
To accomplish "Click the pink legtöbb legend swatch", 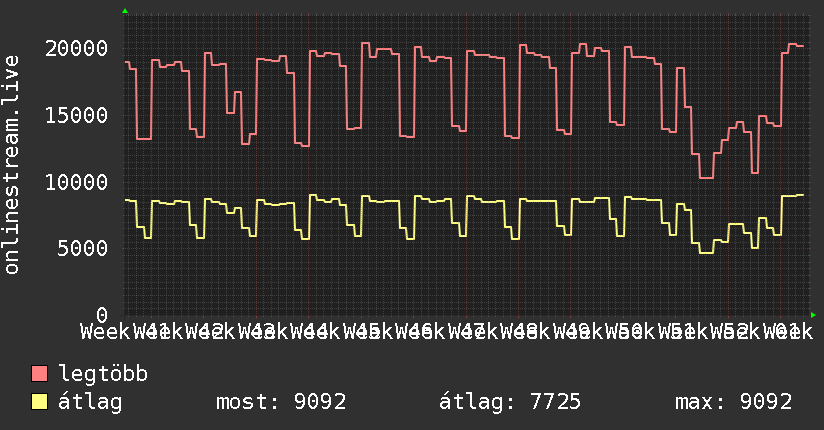I will 39,374.
